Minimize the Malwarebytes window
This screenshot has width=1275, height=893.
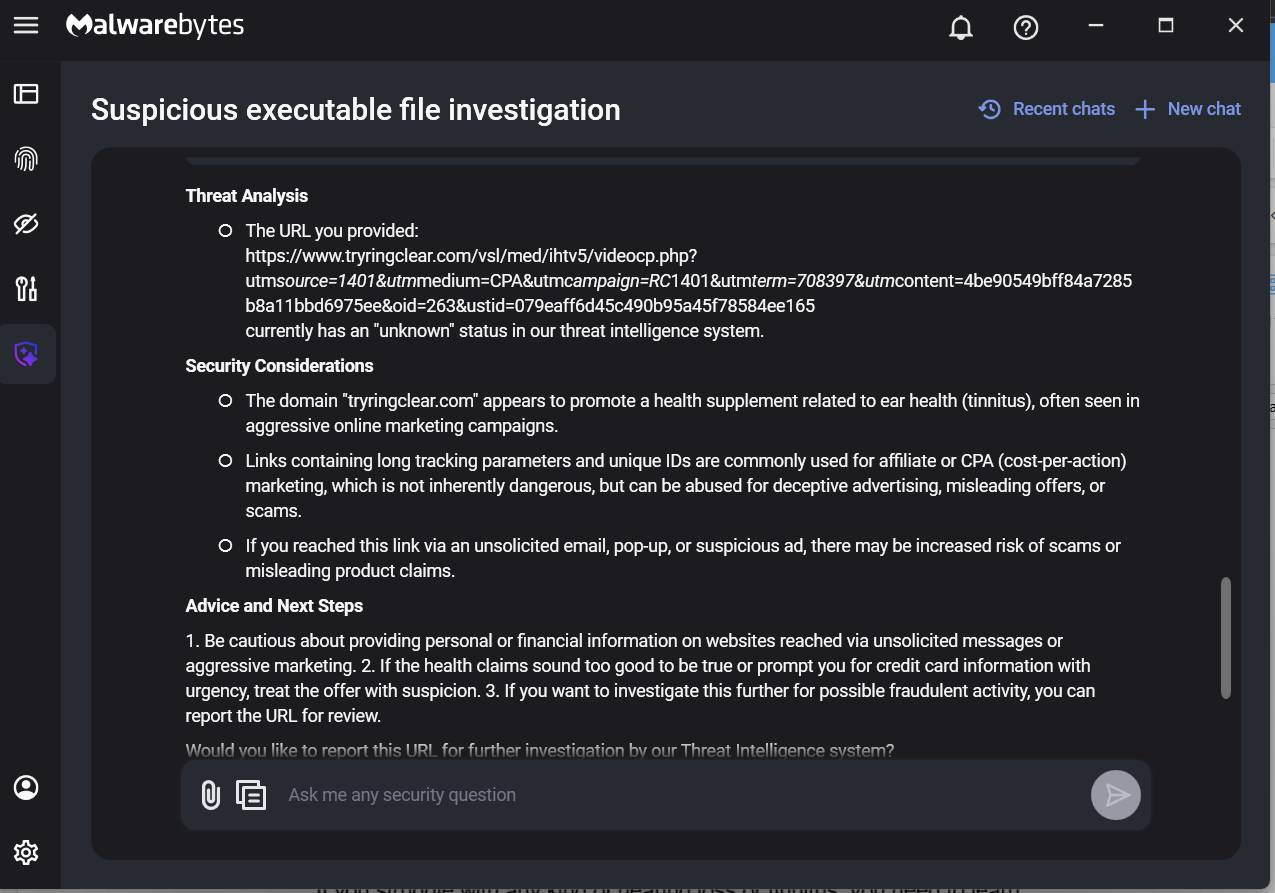point(1096,26)
